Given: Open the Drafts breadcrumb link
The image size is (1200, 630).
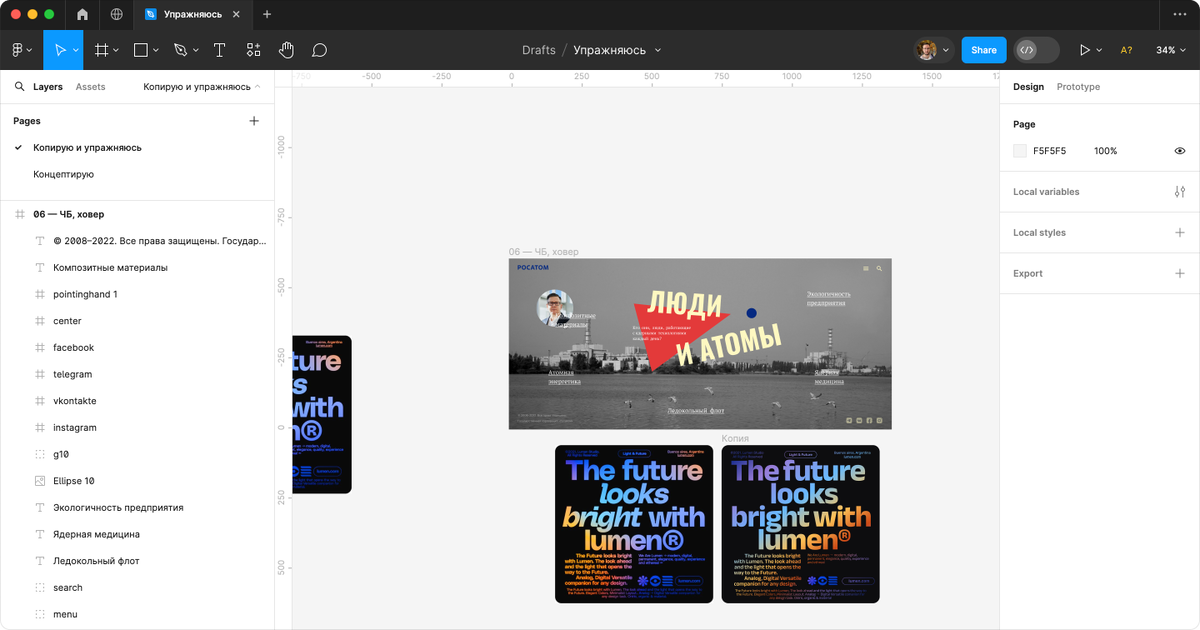Looking at the screenshot, I should (539, 50).
